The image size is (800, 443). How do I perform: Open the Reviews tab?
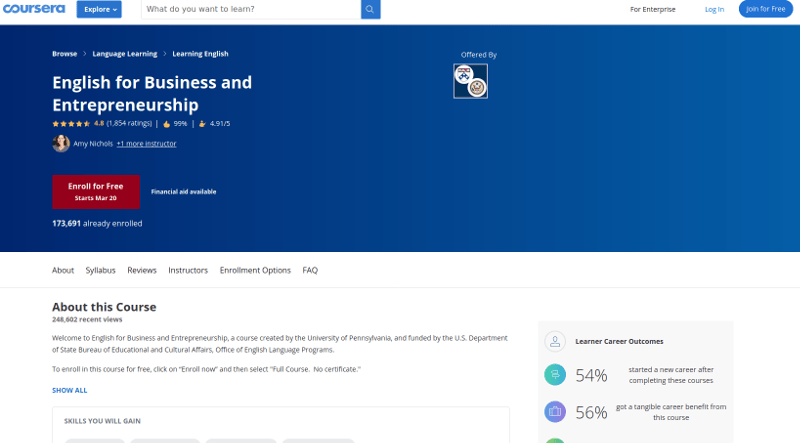pyautogui.click(x=142, y=270)
